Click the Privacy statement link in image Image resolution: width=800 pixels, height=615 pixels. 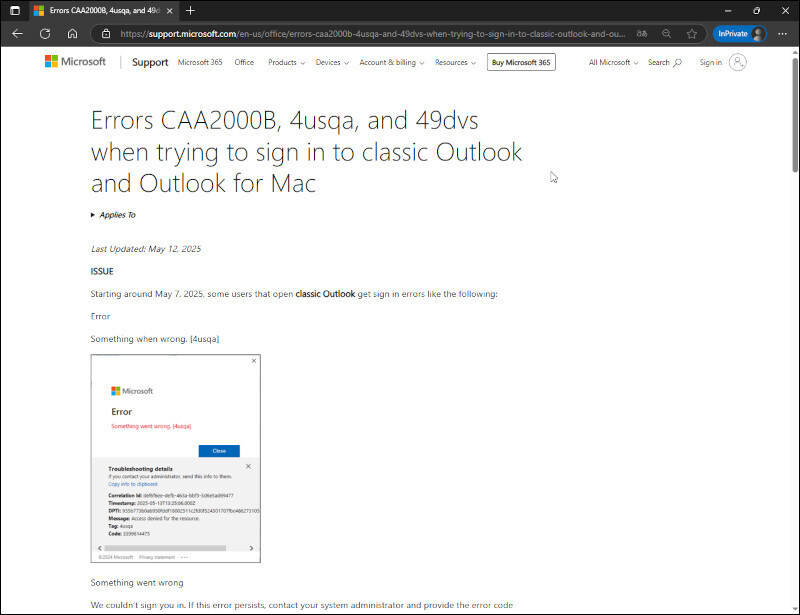coord(157,557)
